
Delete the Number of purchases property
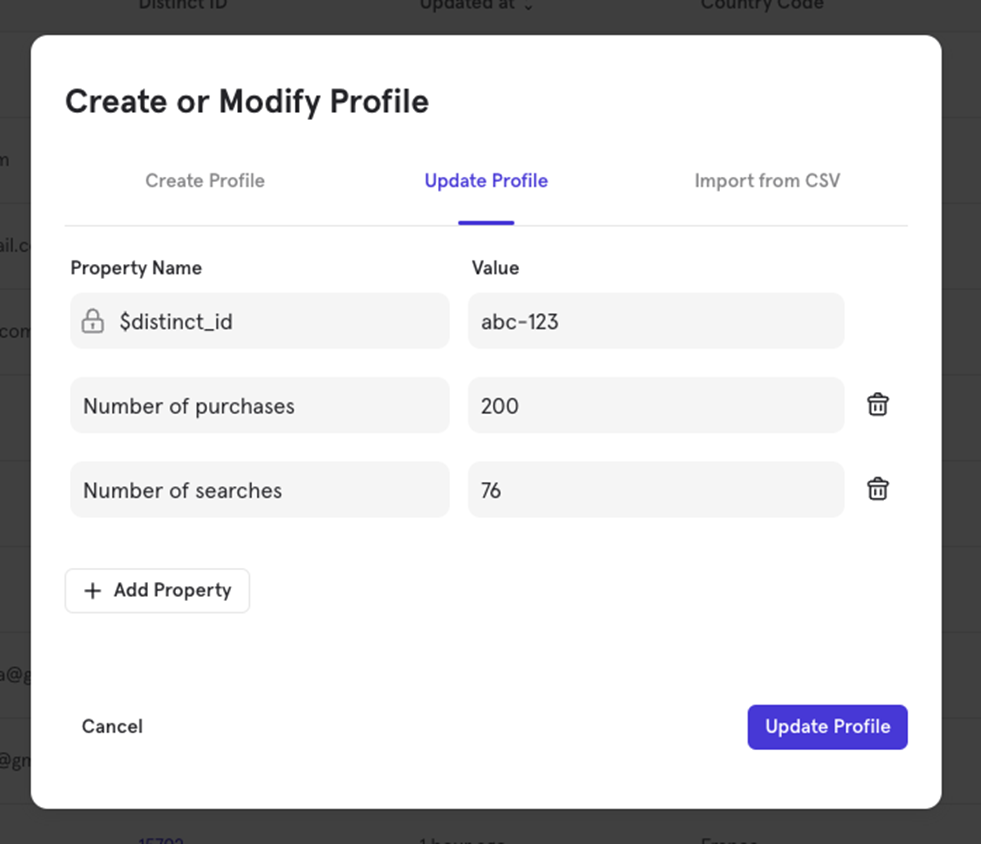coord(877,405)
